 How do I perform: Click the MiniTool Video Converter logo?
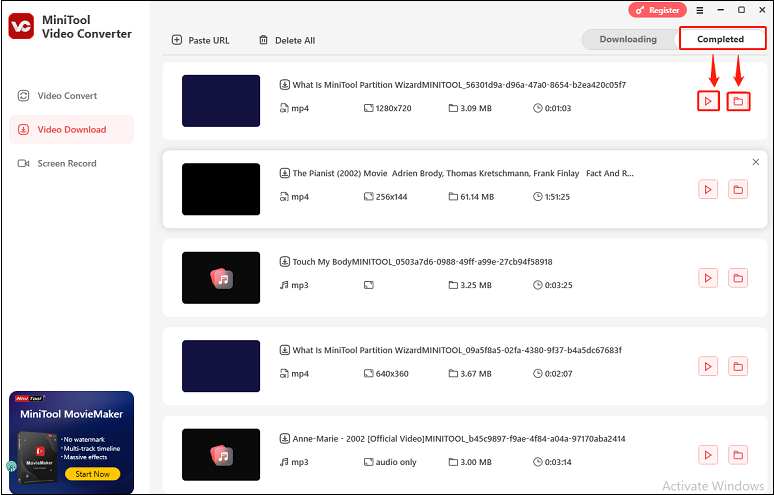pos(21,26)
